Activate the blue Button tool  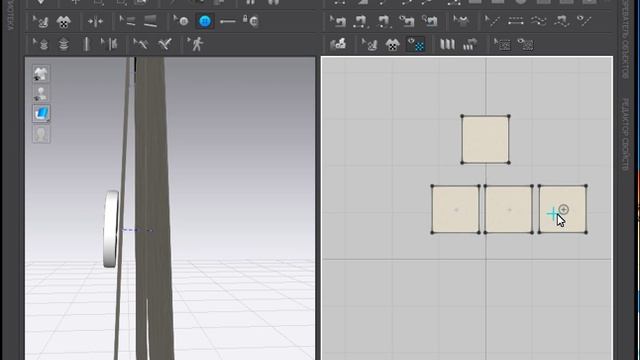point(204,21)
